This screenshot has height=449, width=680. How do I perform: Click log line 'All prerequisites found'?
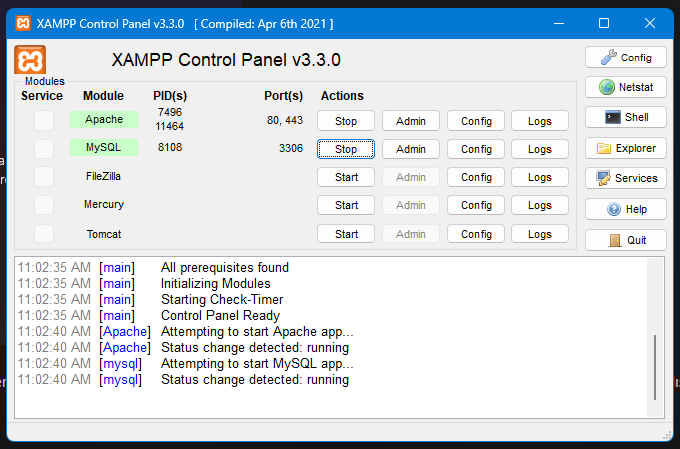(225, 268)
